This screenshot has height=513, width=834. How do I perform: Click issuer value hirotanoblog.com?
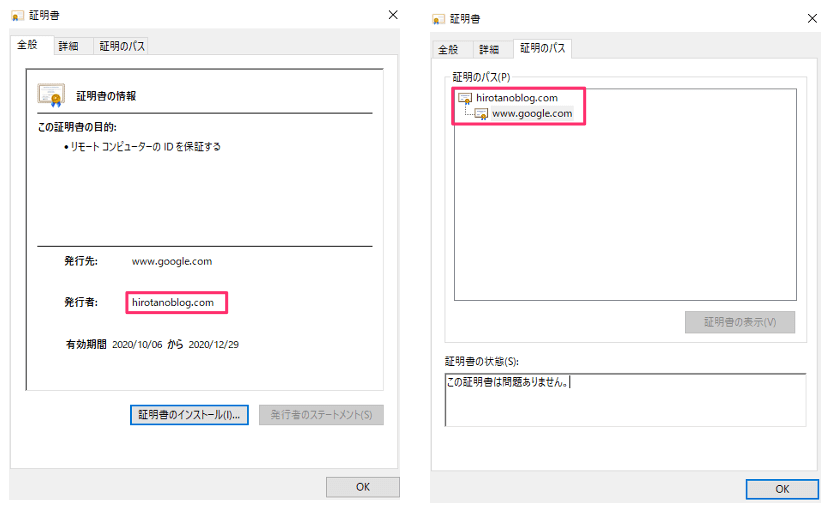tap(173, 302)
